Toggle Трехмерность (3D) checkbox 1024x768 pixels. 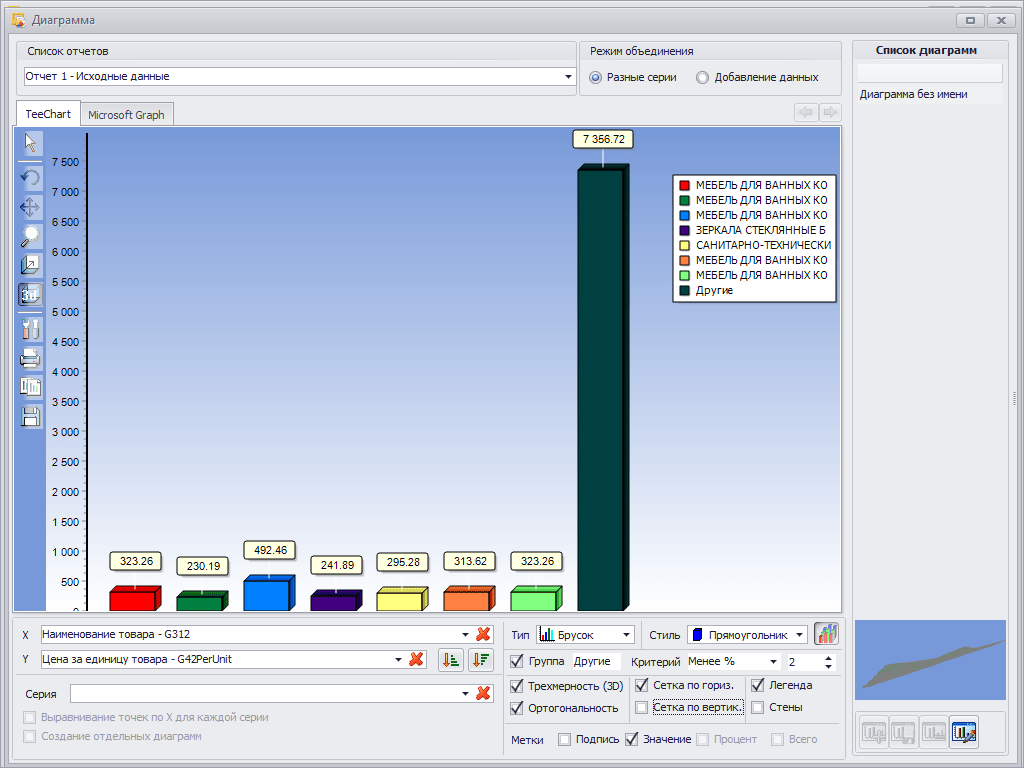517,686
